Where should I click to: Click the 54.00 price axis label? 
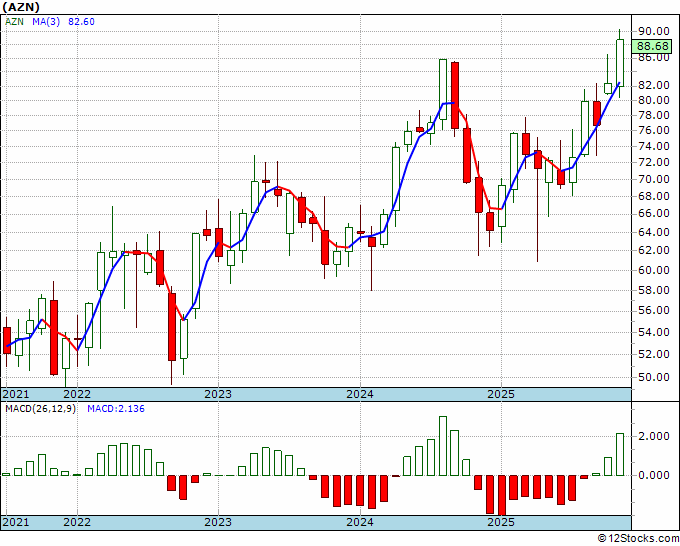coord(653,332)
